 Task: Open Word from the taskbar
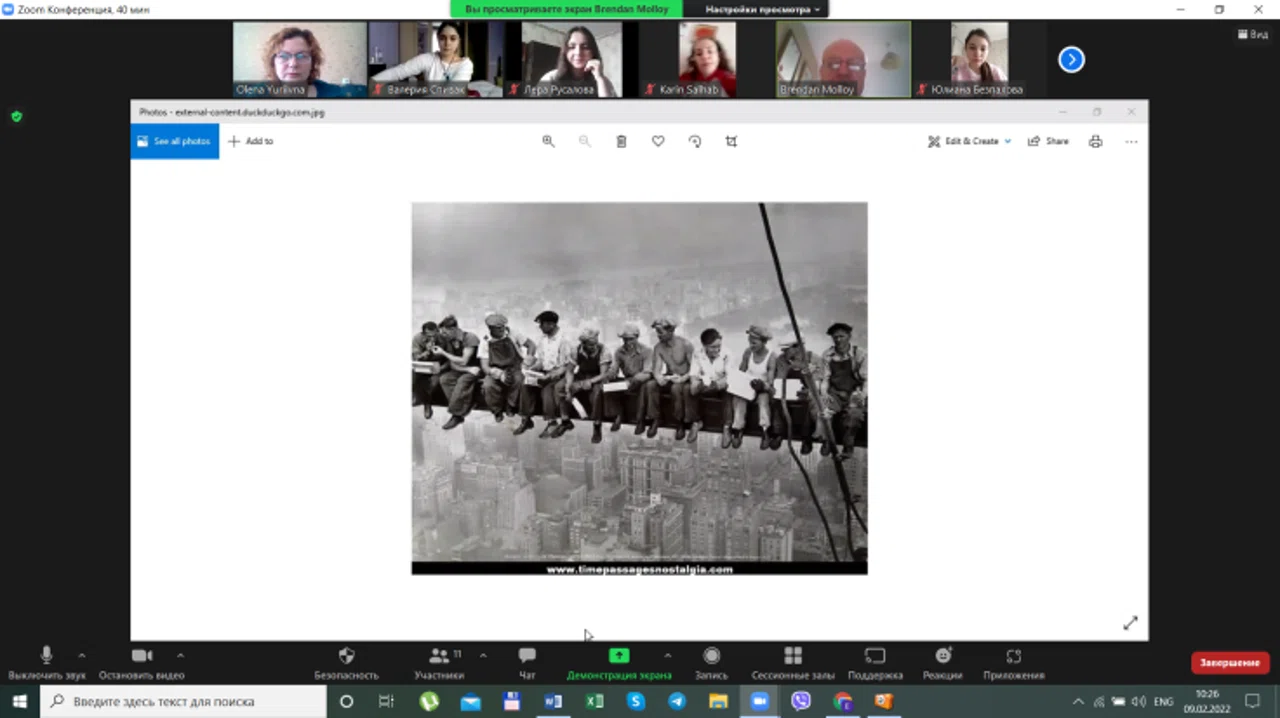553,701
